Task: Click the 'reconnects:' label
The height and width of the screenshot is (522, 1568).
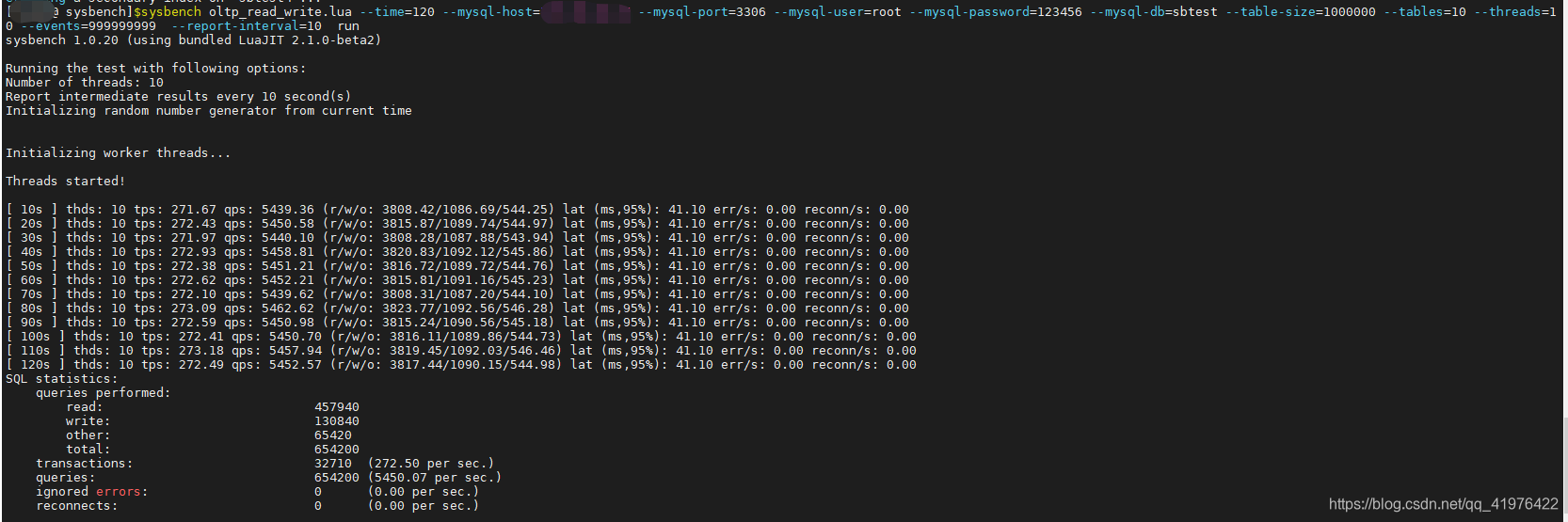Action: [x=77, y=506]
